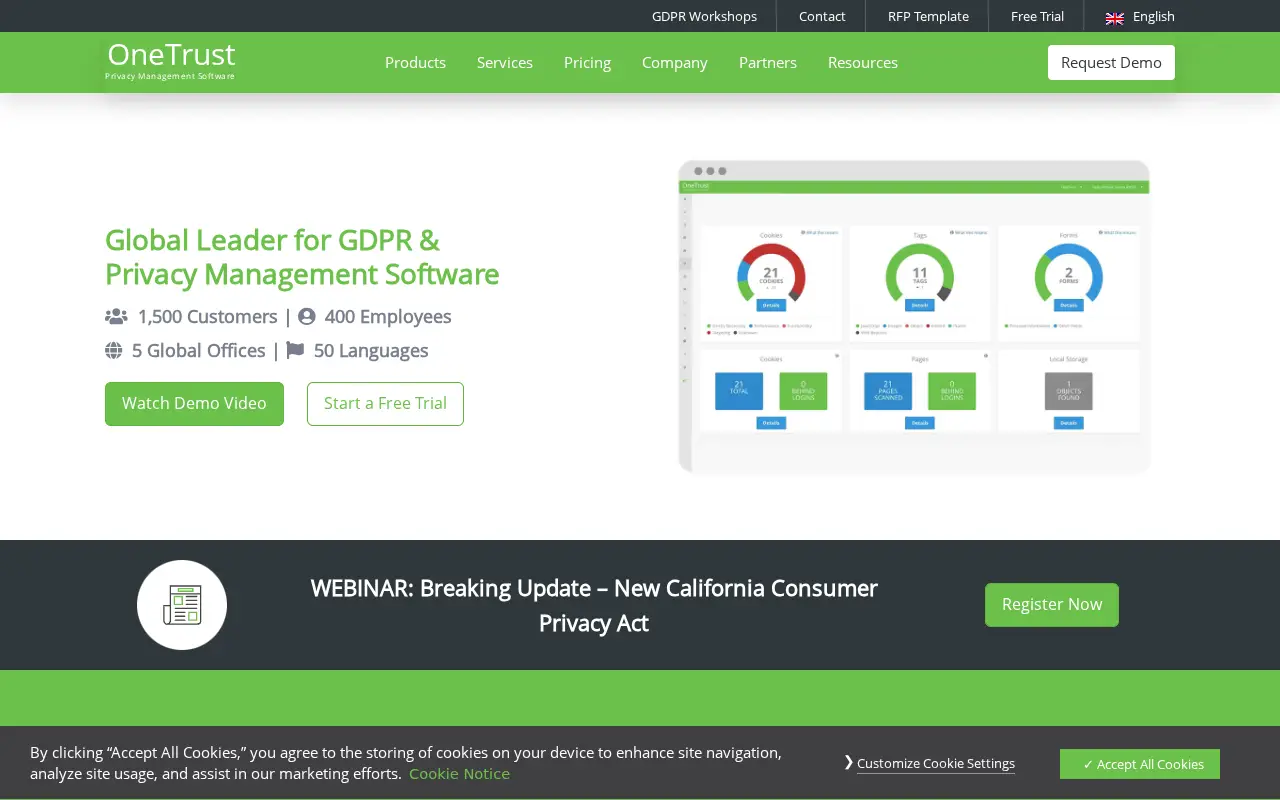Viewport: 1280px width, 800px height.
Task: Click the Global Leader for GDPR heading
Action: pos(302,257)
